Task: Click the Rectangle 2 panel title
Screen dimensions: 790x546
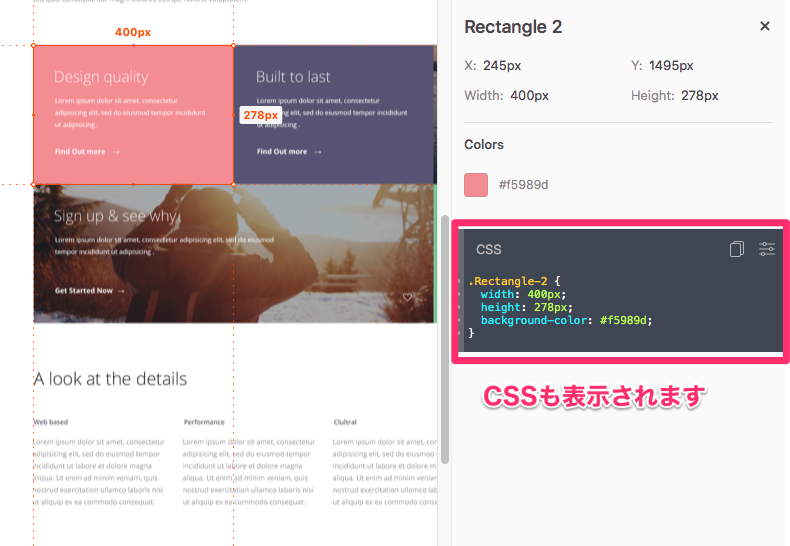Action: 513,27
